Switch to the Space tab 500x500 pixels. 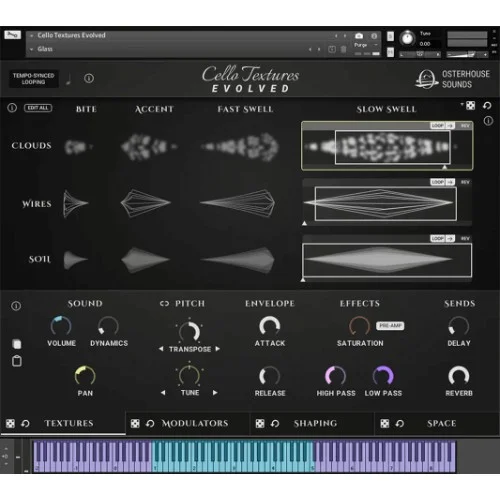(x=442, y=423)
